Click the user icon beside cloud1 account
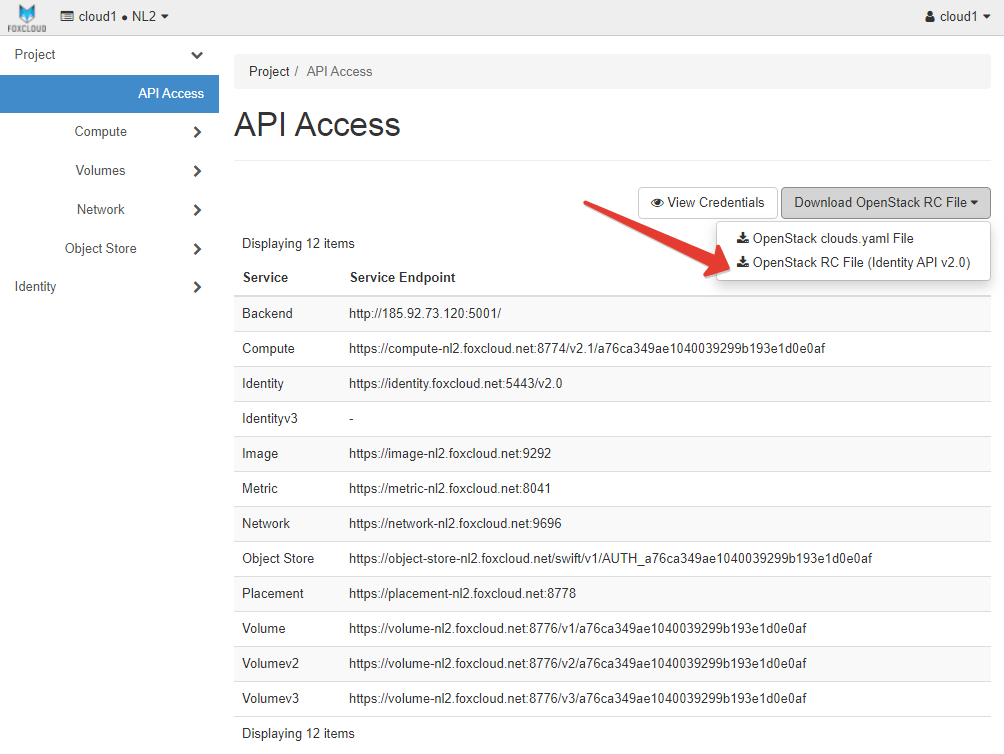Image resolution: width=1004 pixels, height=754 pixels. [x=930, y=17]
